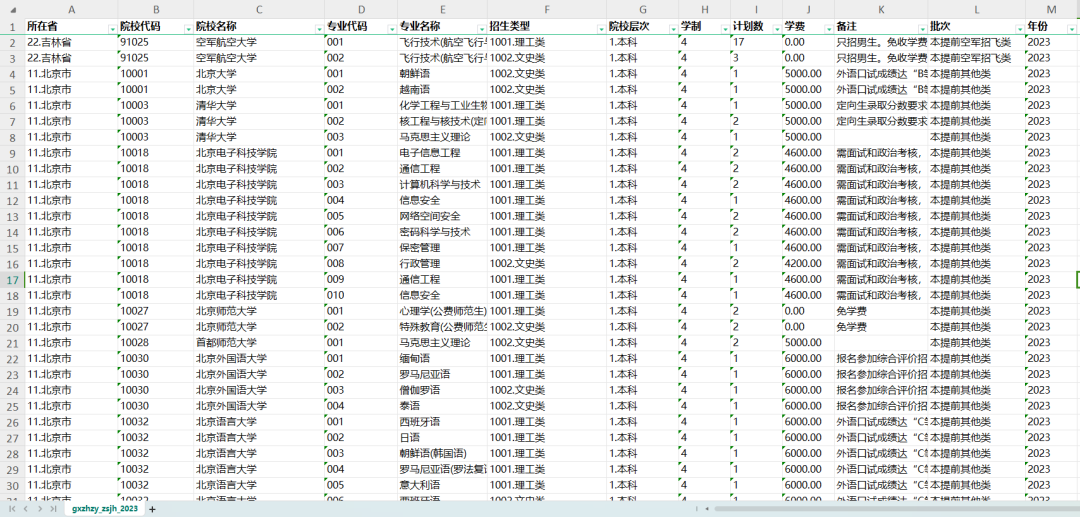Viewport: 1080px width, 517px height.
Task: Add a new sheet with plus button
Action: click(x=153, y=509)
